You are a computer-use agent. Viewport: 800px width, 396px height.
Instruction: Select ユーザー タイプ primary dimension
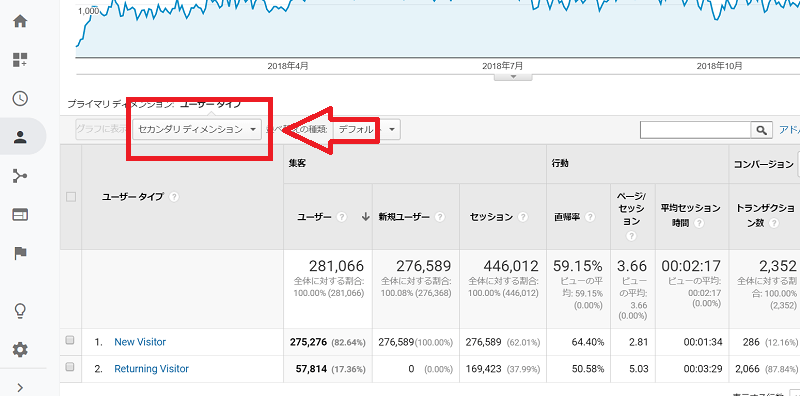tap(211, 104)
